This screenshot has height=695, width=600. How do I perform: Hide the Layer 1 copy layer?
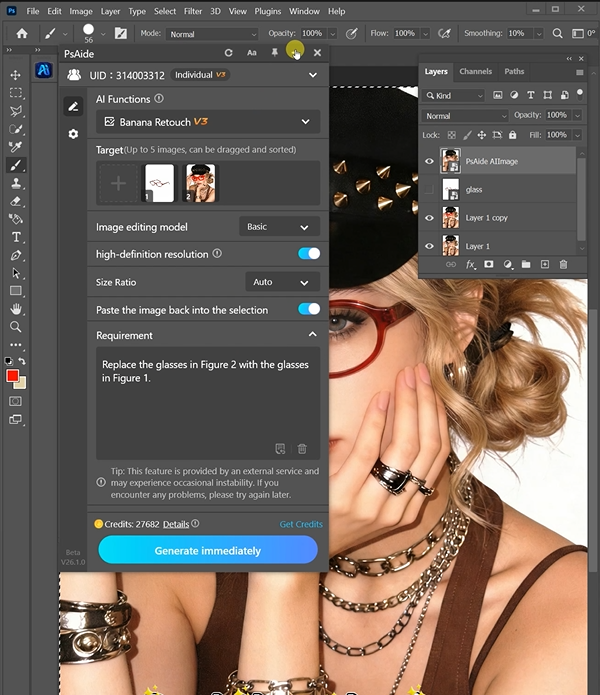(x=429, y=217)
